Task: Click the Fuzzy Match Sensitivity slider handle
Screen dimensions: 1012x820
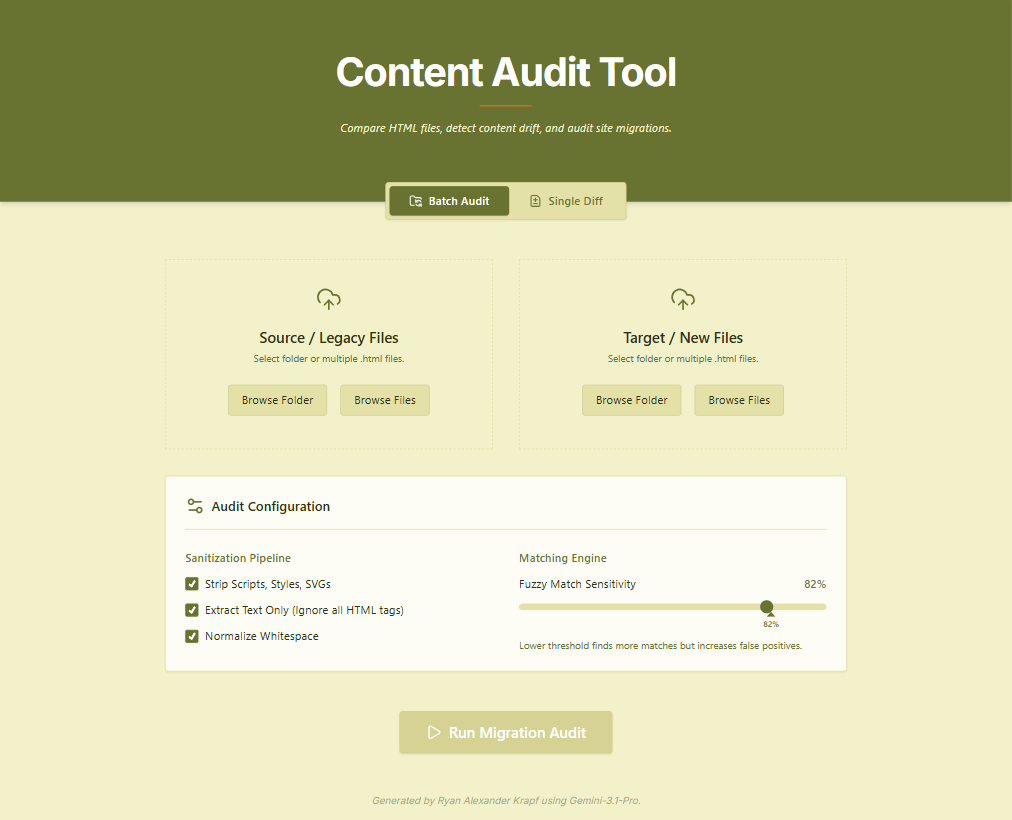Action: pyautogui.click(x=767, y=606)
